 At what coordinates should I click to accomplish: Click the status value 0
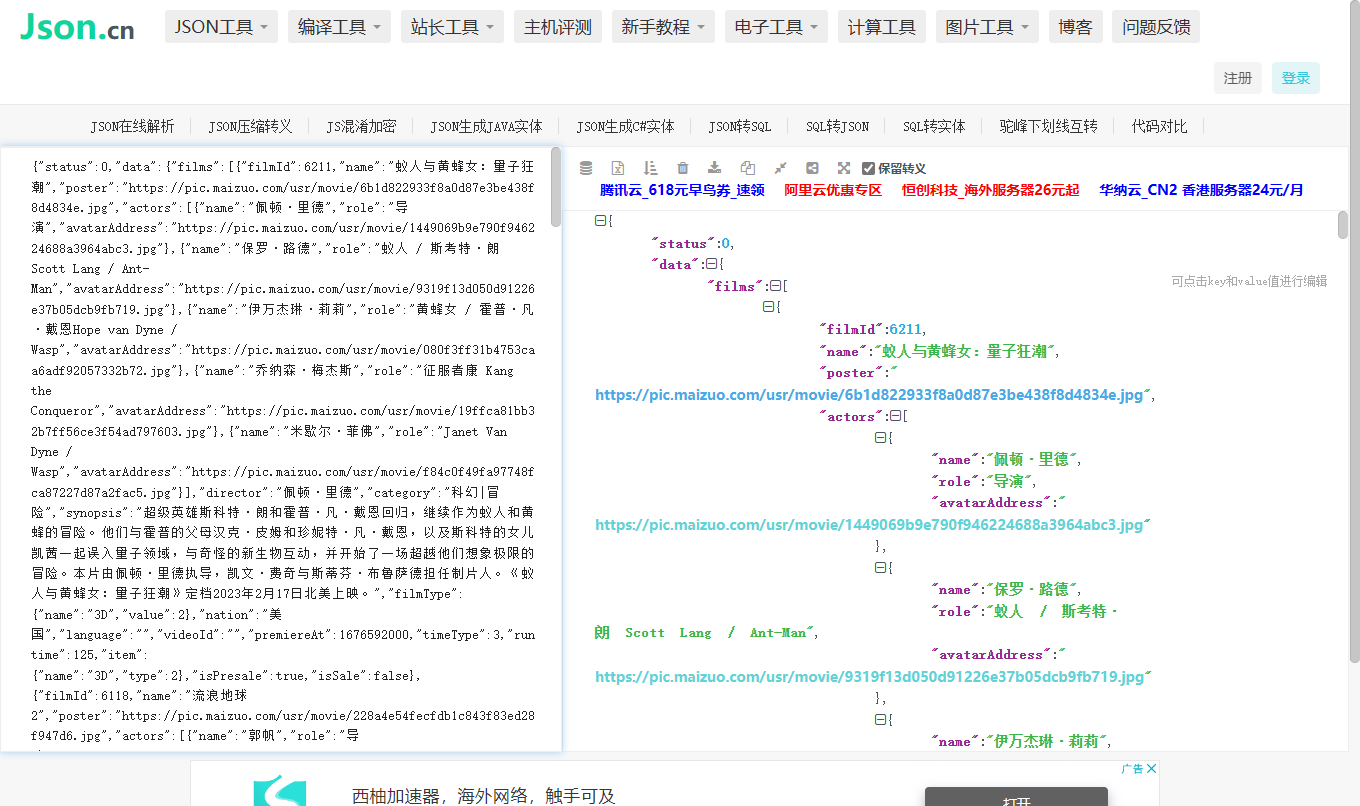coord(727,243)
